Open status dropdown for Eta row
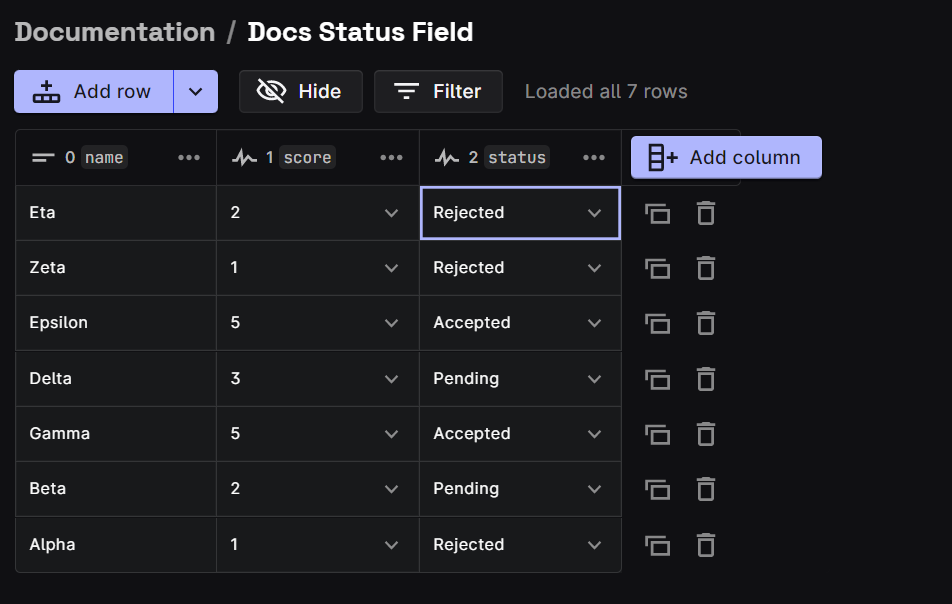Image resolution: width=952 pixels, height=604 pixels. tap(594, 213)
